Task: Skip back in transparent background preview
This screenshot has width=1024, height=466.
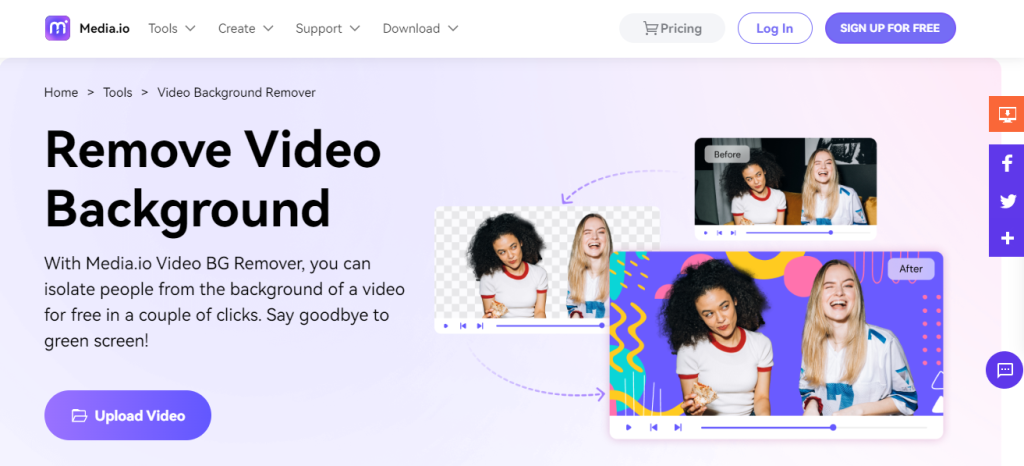Action: click(463, 326)
